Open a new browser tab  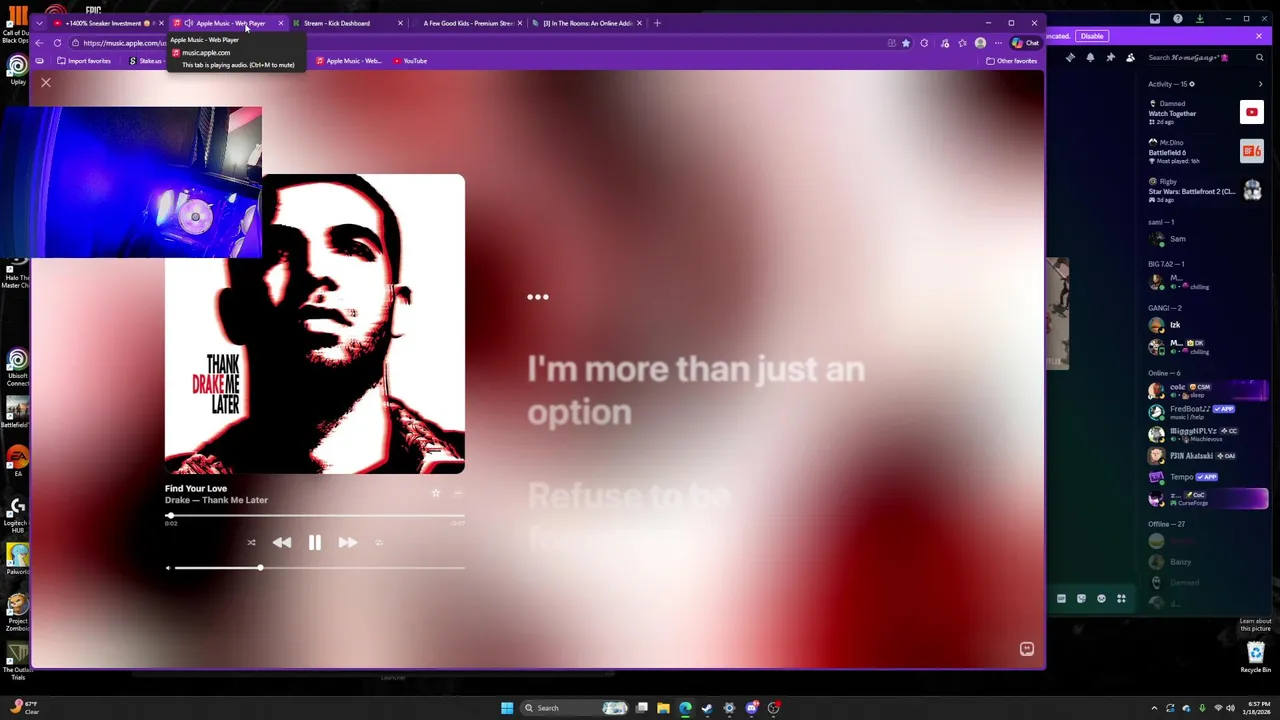coord(657,23)
